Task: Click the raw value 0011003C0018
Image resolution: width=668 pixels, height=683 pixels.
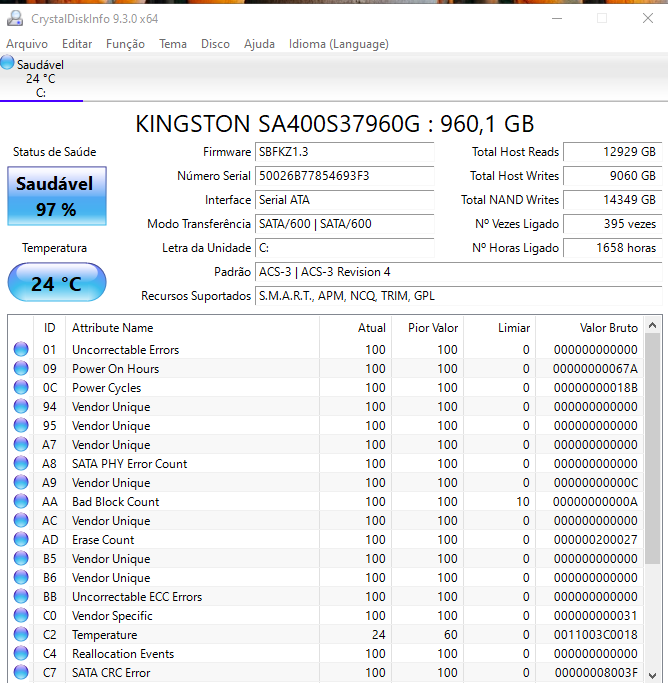Action: coord(596,635)
